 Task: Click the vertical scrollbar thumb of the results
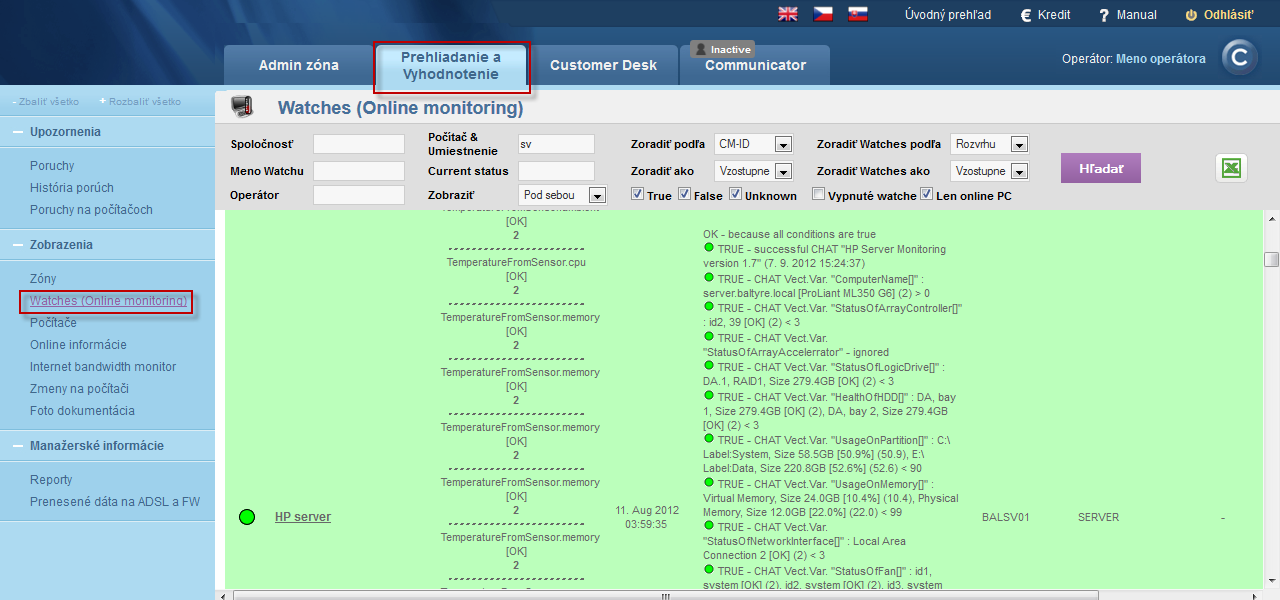coord(1271,260)
